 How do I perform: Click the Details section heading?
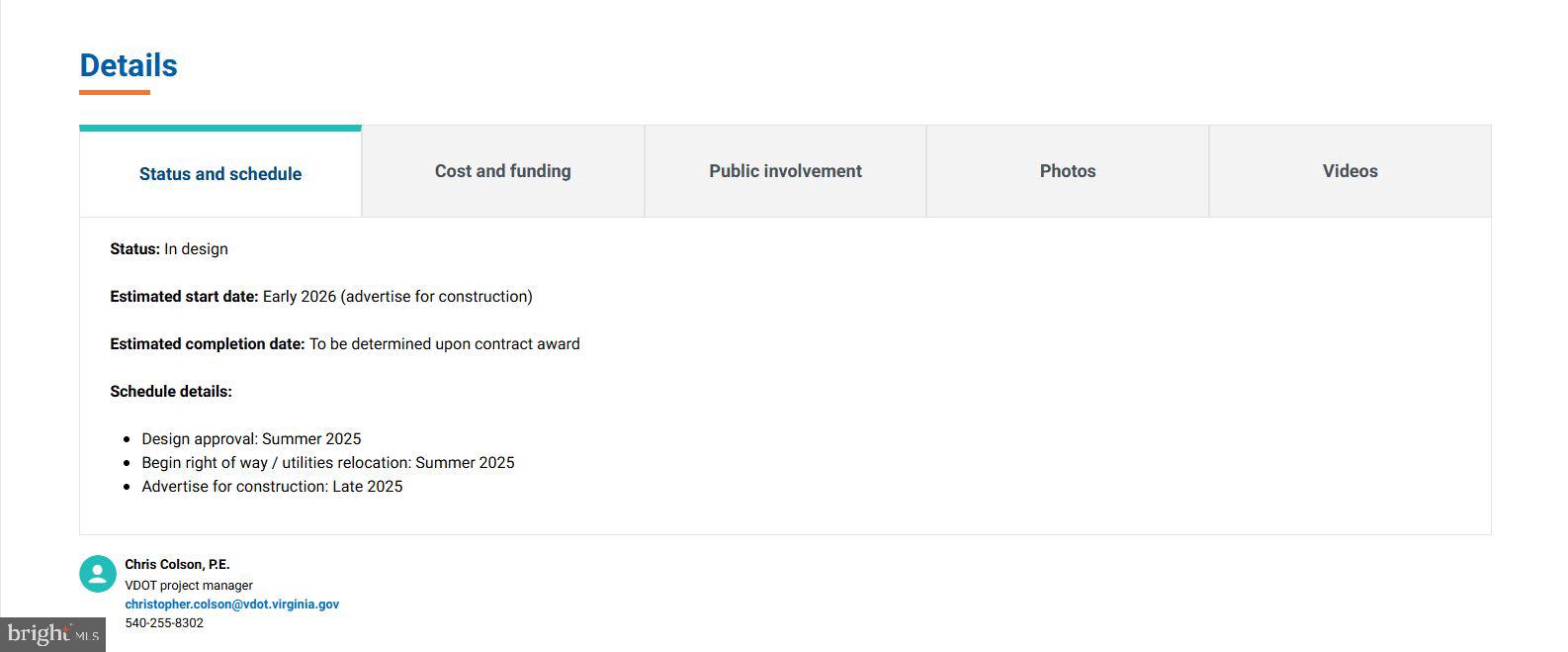[129, 65]
